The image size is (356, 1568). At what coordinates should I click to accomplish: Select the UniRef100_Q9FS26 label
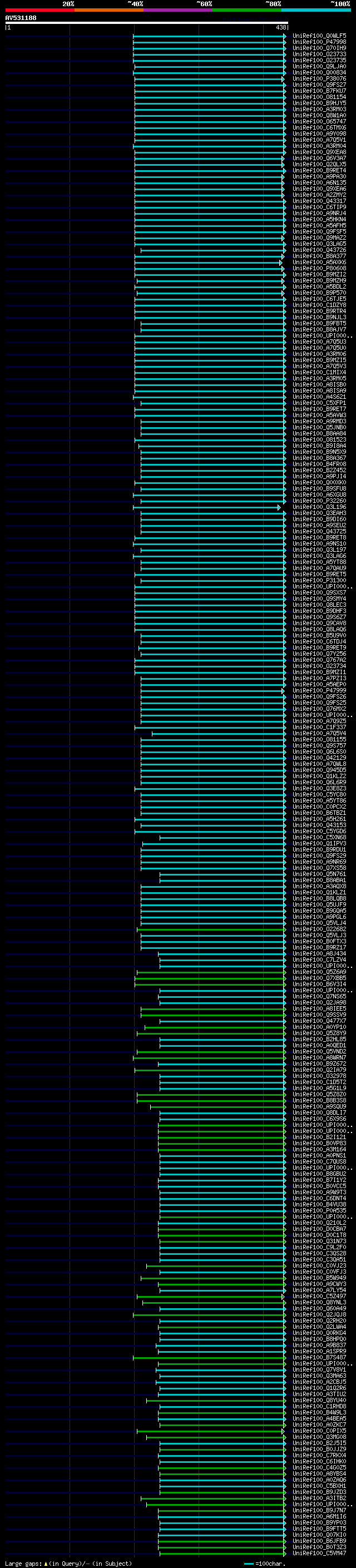click(x=319, y=696)
